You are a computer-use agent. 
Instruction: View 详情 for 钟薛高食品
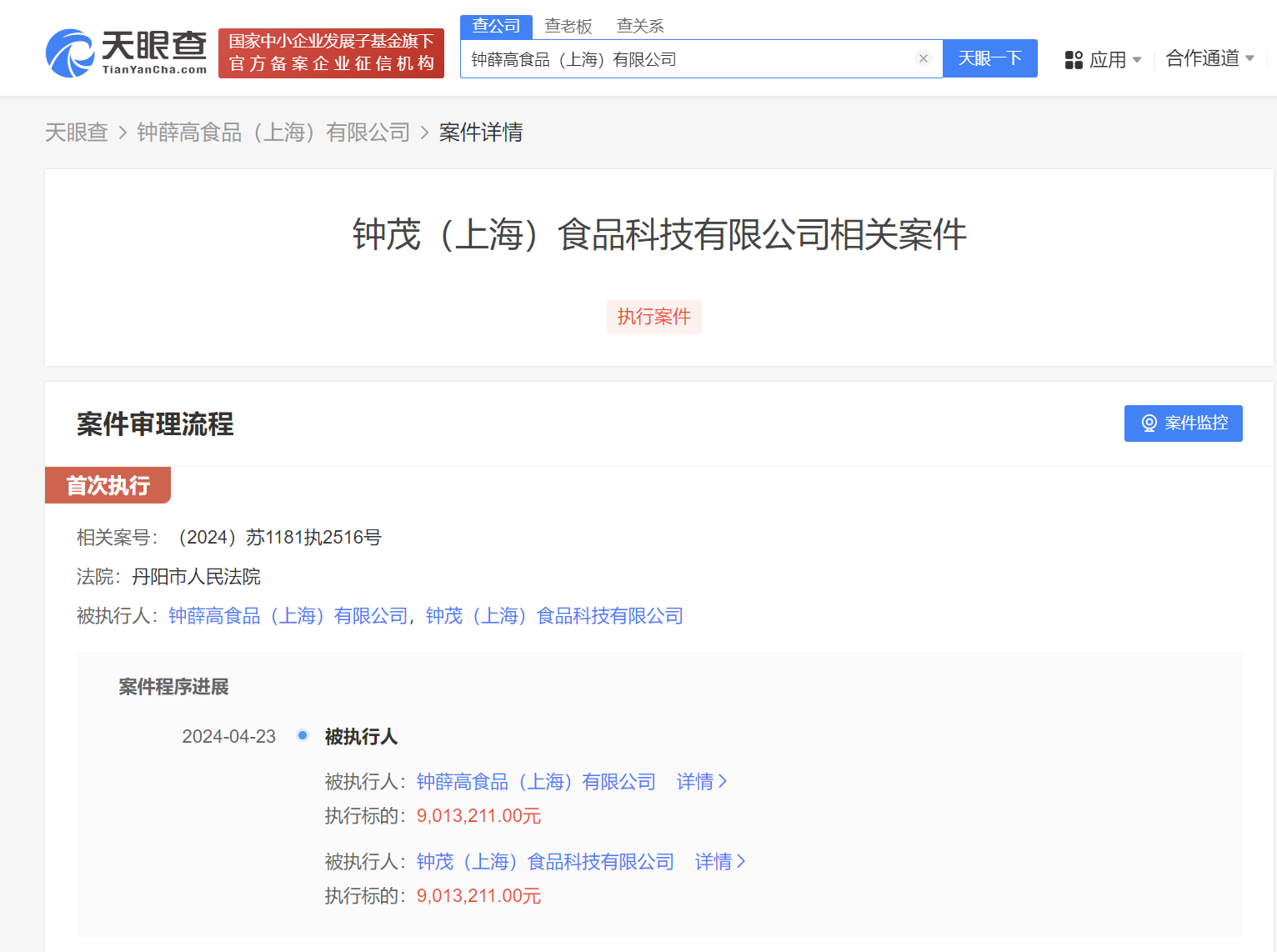[702, 782]
